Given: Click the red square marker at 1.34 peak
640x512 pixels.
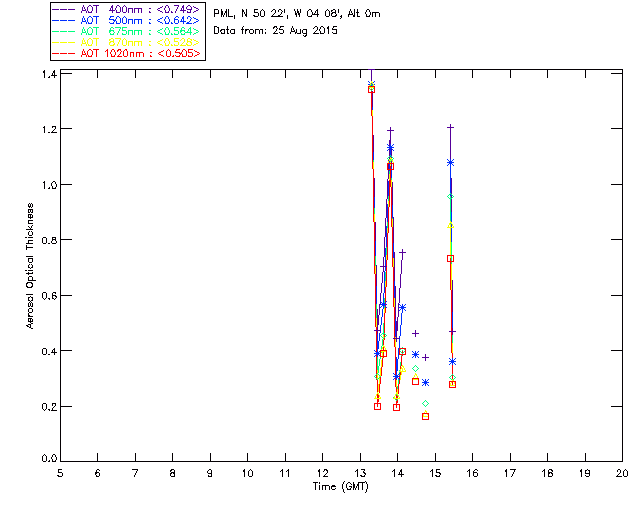Looking at the screenshot, I should pos(371,89).
